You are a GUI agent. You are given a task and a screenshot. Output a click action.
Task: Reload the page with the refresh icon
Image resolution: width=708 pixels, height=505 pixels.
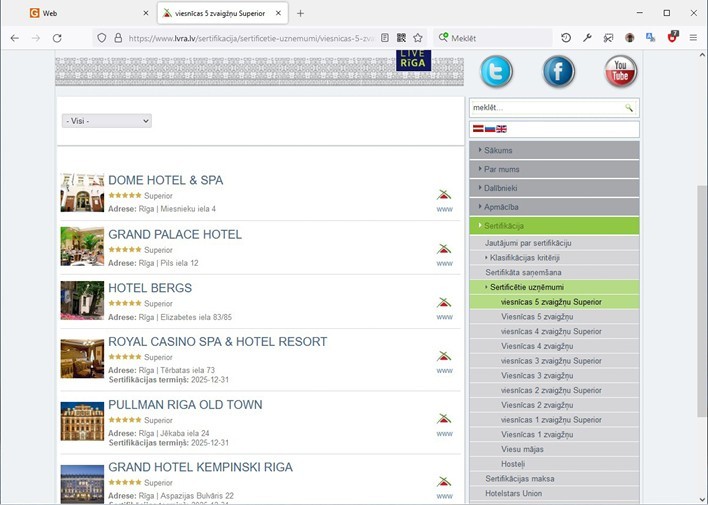tap(57, 38)
